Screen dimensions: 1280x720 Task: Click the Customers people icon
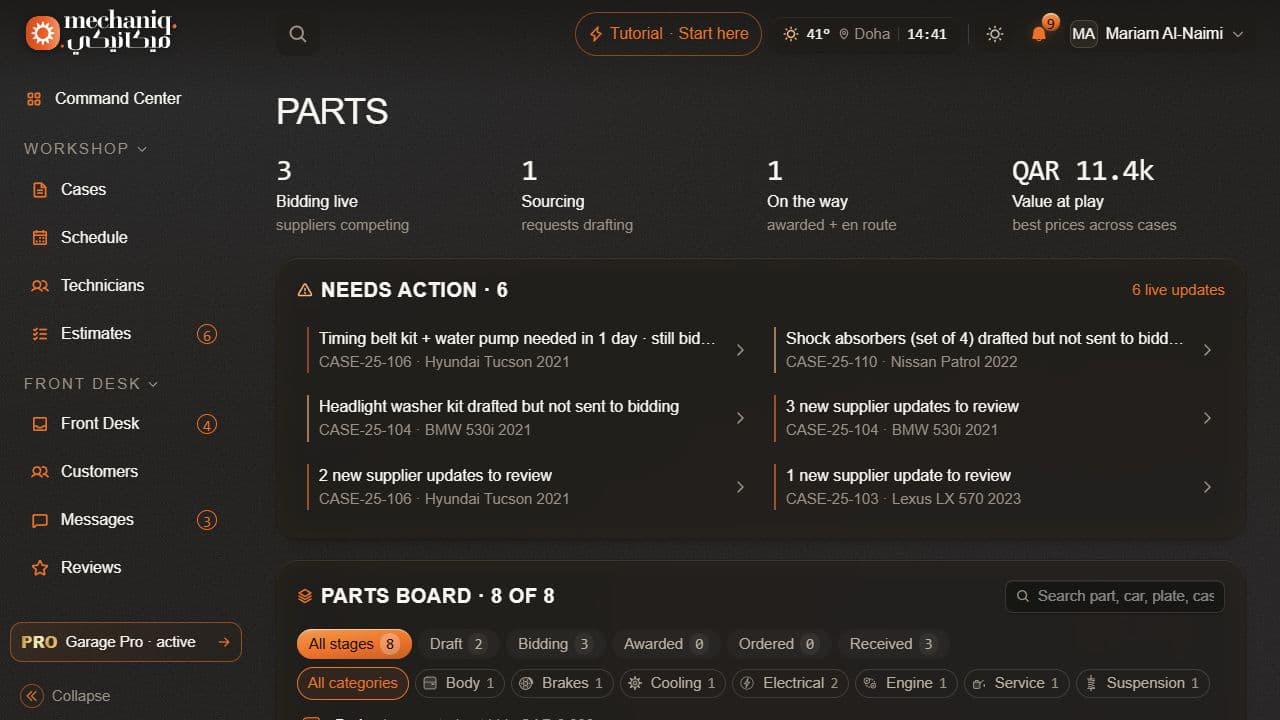(x=40, y=472)
